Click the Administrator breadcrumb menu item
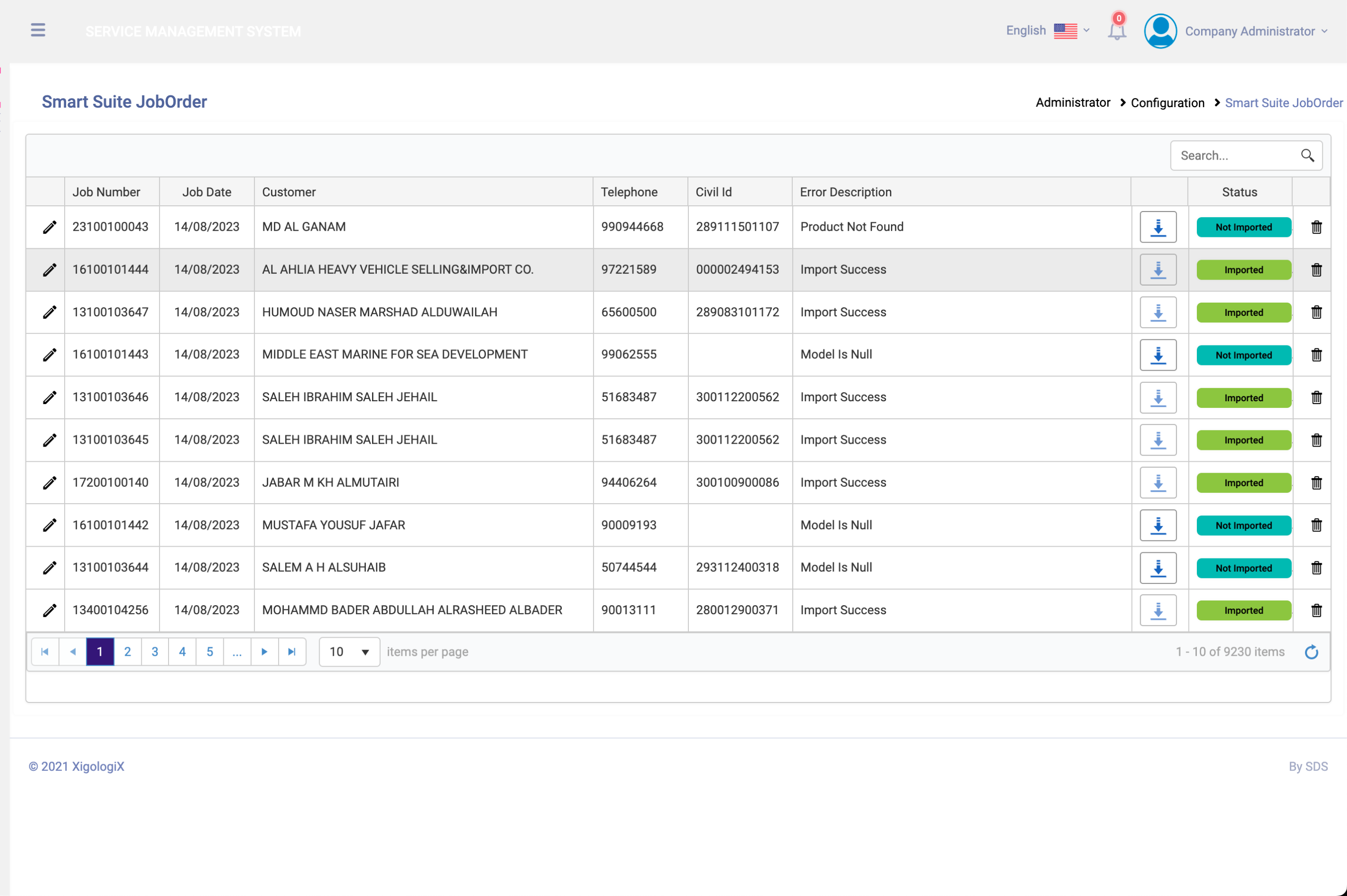The width and height of the screenshot is (1347, 896). (1073, 103)
